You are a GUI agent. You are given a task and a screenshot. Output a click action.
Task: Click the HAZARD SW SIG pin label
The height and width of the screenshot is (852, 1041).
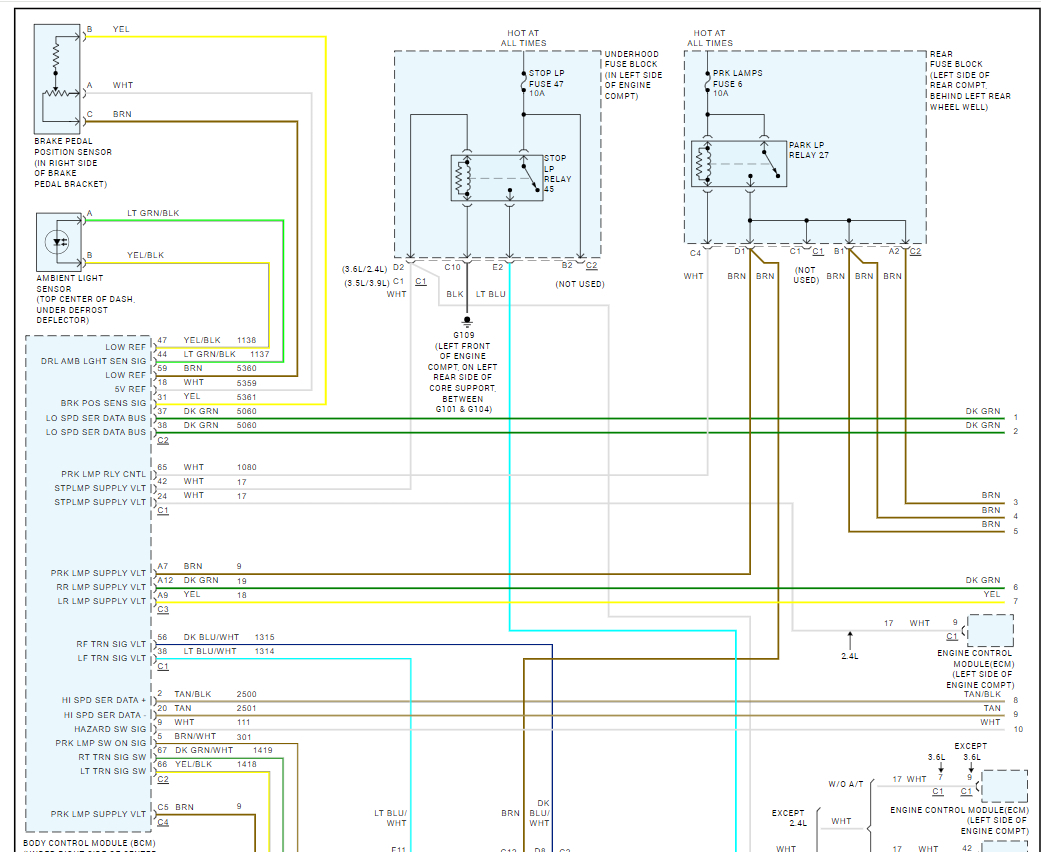(x=106, y=730)
